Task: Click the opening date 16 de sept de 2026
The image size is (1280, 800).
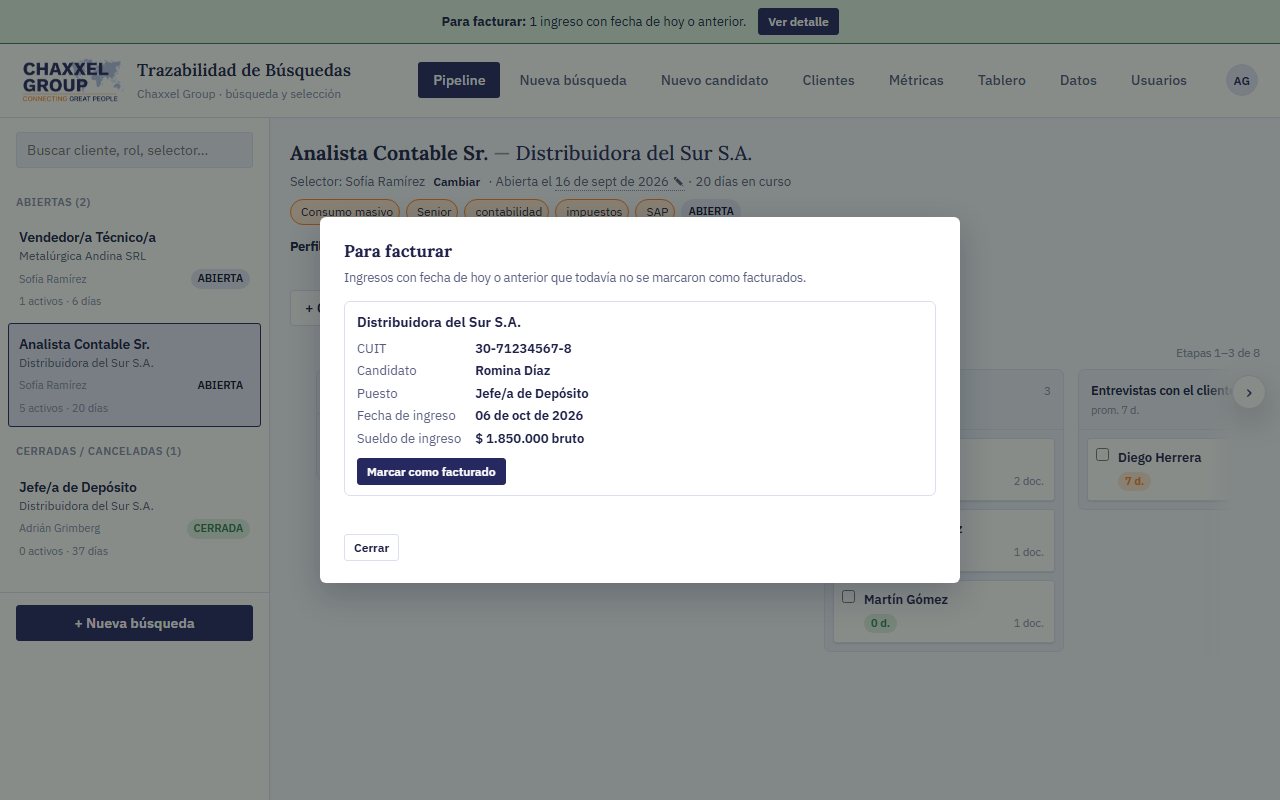Action: point(611,182)
